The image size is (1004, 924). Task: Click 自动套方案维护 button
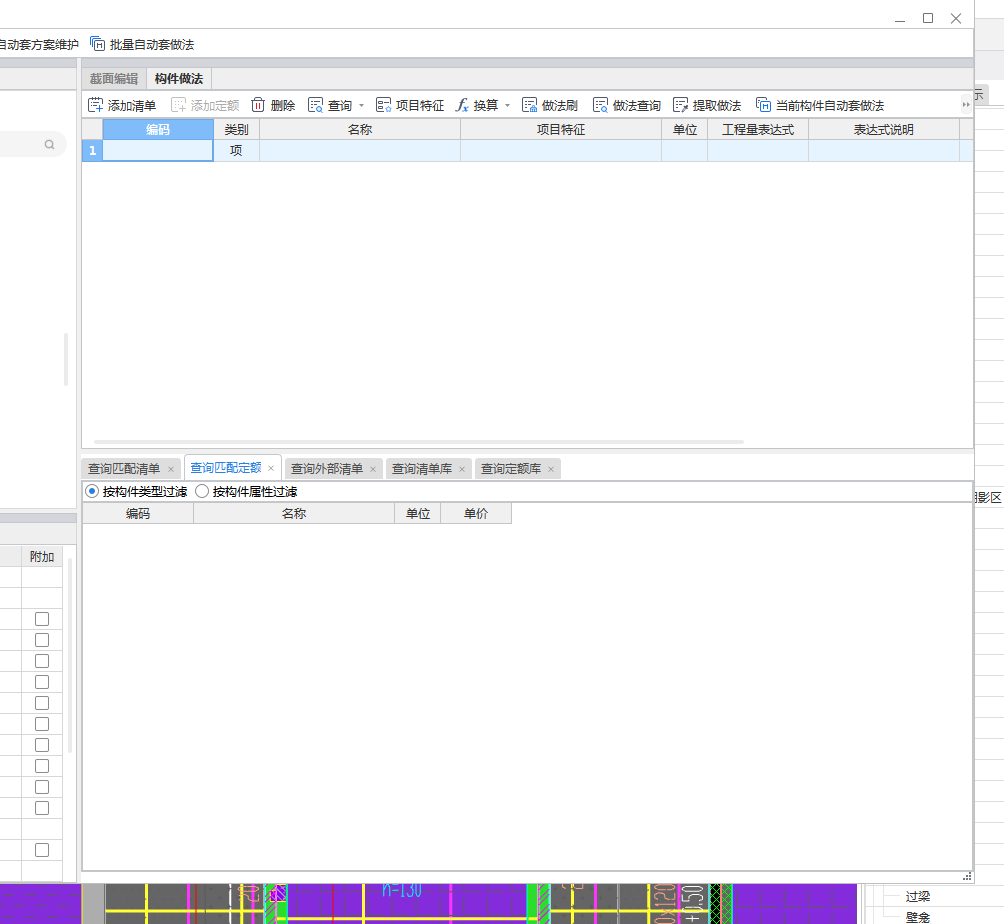(x=39, y=44)
